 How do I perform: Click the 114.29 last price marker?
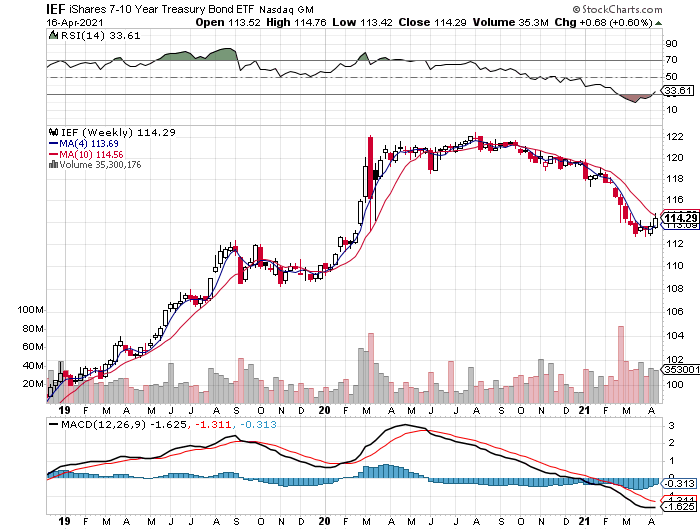(680, 218)
